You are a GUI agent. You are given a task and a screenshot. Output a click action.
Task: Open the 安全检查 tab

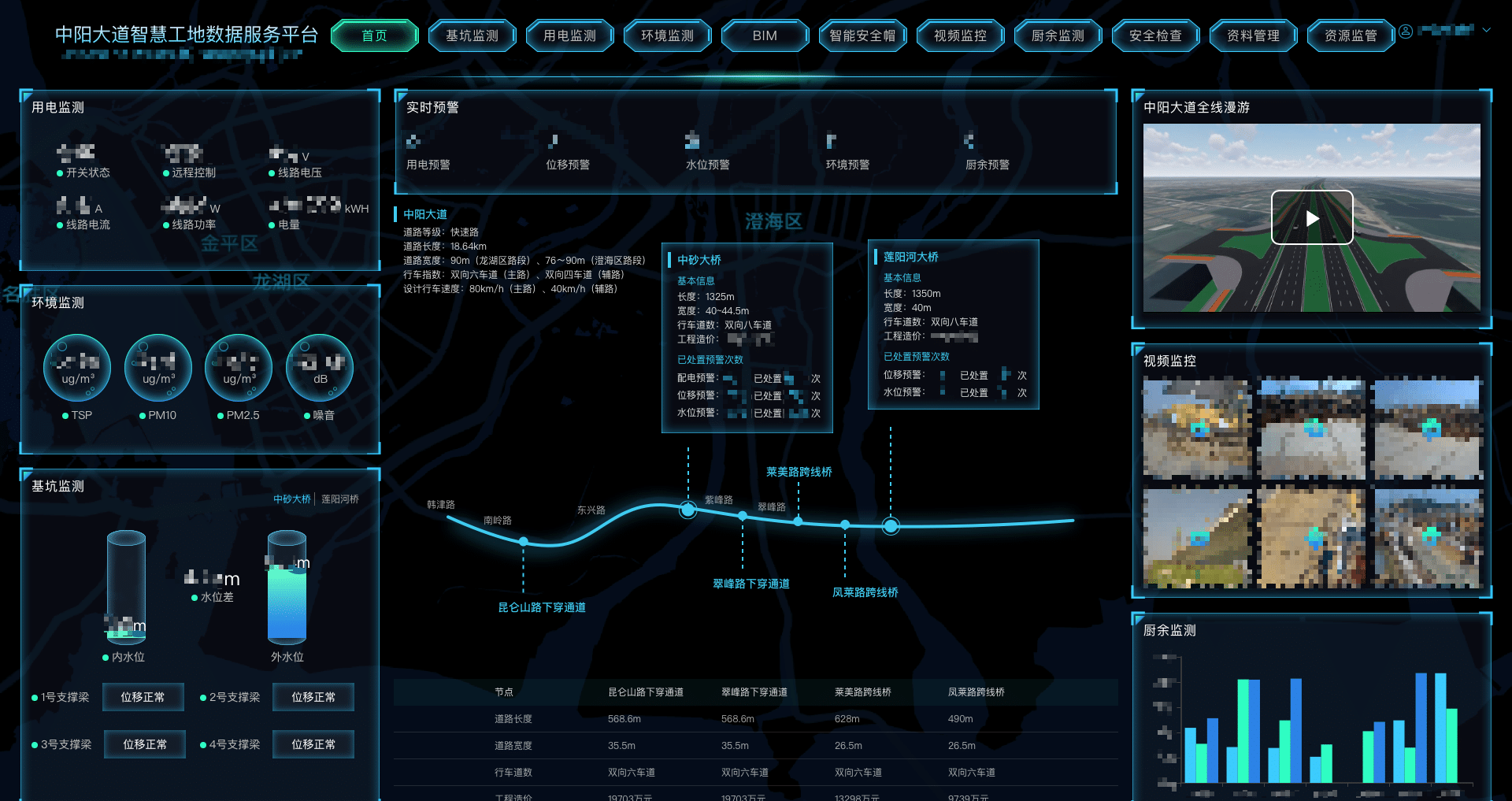[1156, 35]
